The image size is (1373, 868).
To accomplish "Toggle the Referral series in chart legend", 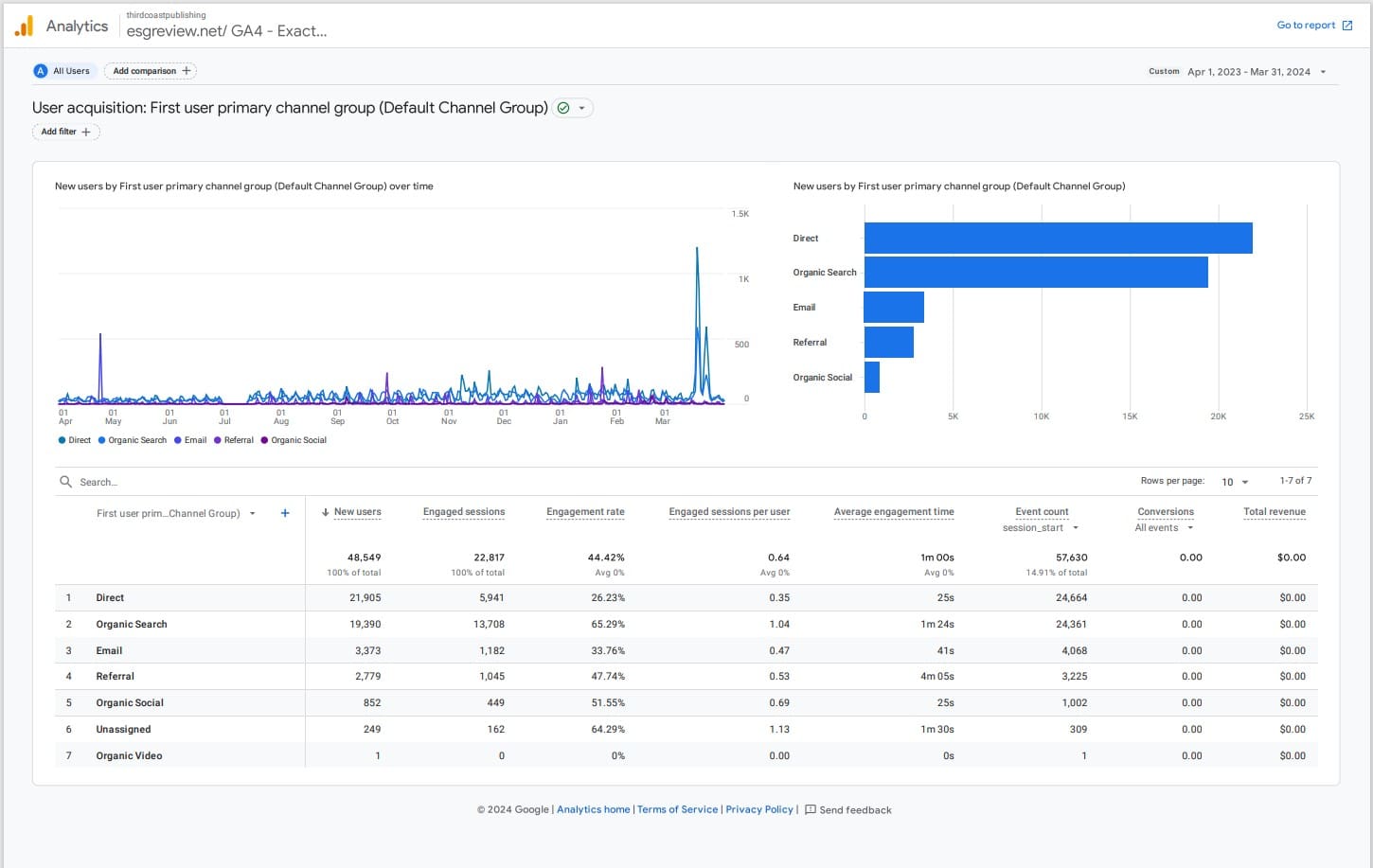I will 234,440.
